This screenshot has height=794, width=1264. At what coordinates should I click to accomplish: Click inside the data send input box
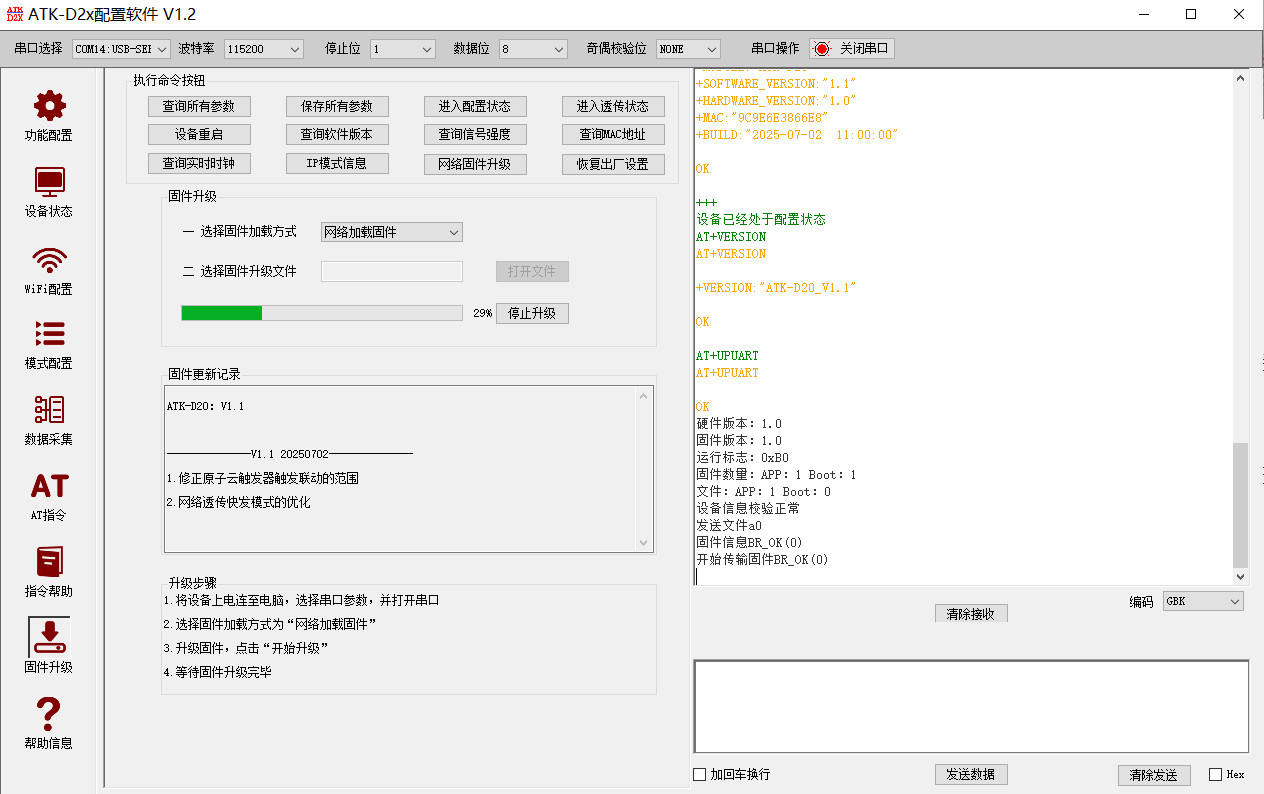(971, 706)
